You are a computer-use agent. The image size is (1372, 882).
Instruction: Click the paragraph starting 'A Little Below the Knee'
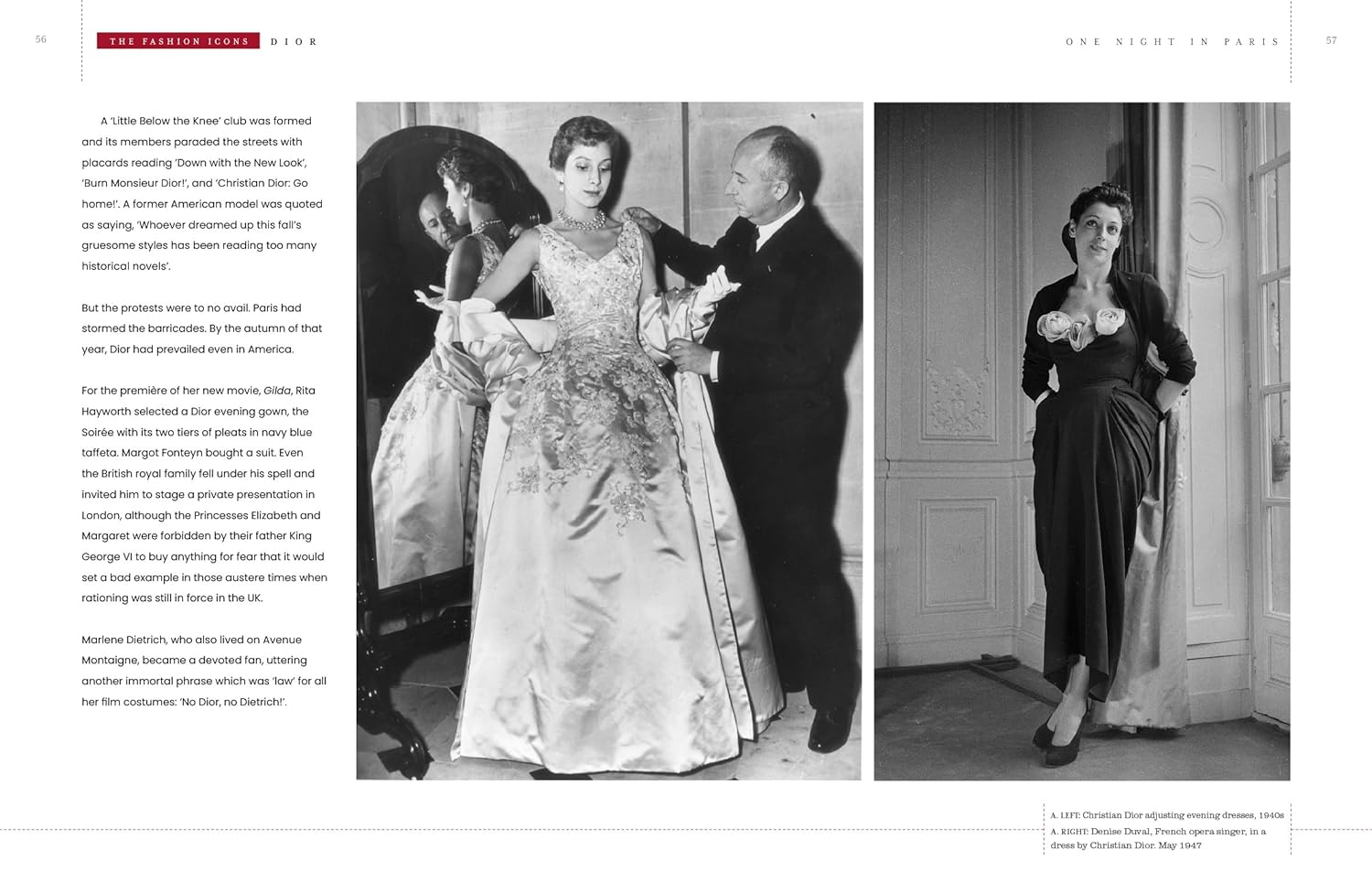click(x=202, y=193)
